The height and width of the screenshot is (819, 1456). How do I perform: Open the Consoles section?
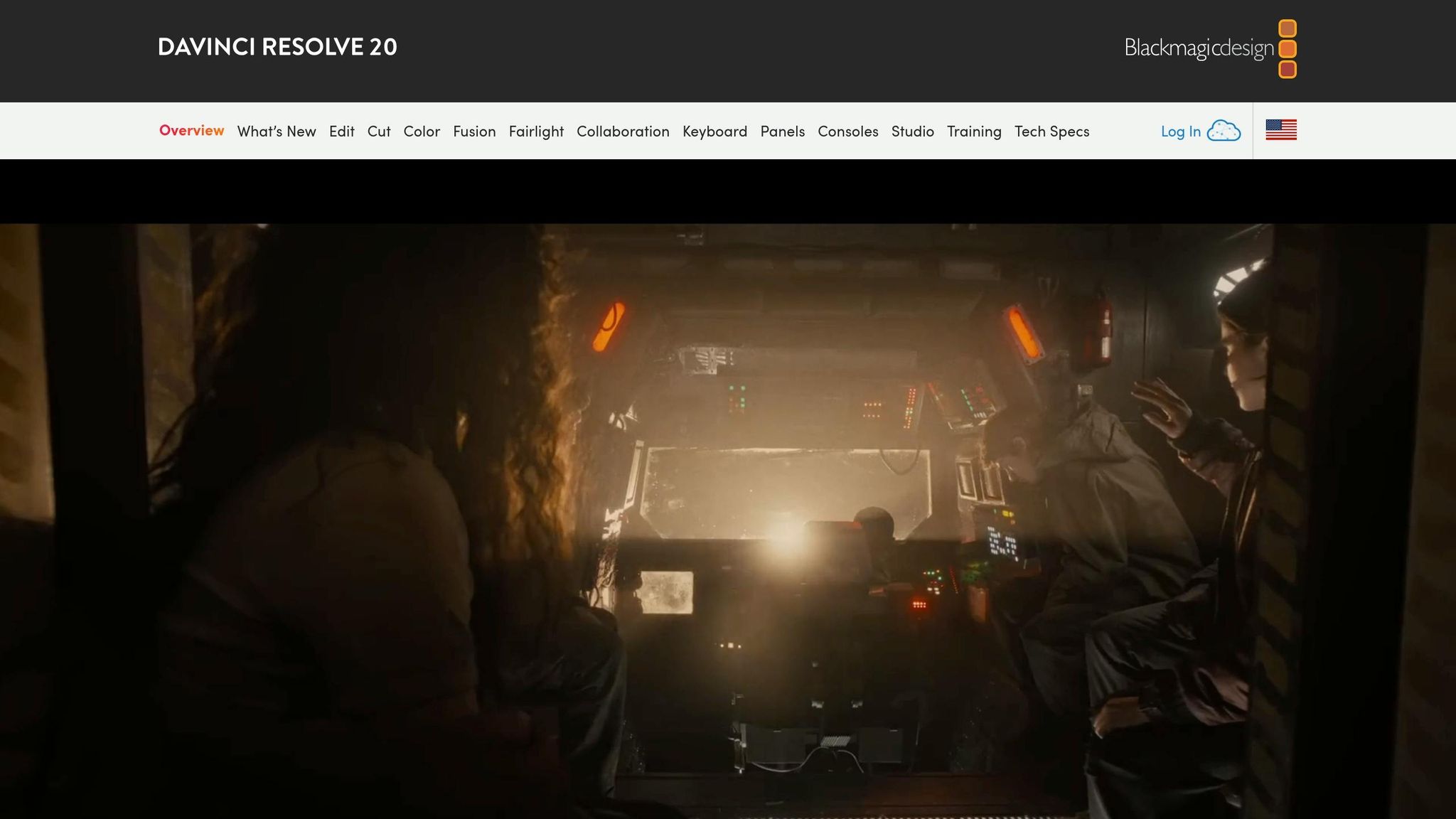click(848, 132)
